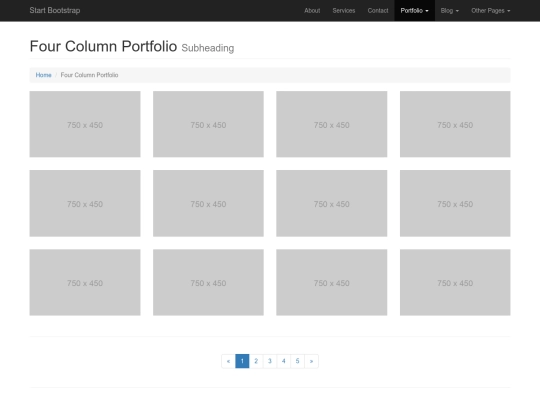Go to the About page

click(312, 11)
